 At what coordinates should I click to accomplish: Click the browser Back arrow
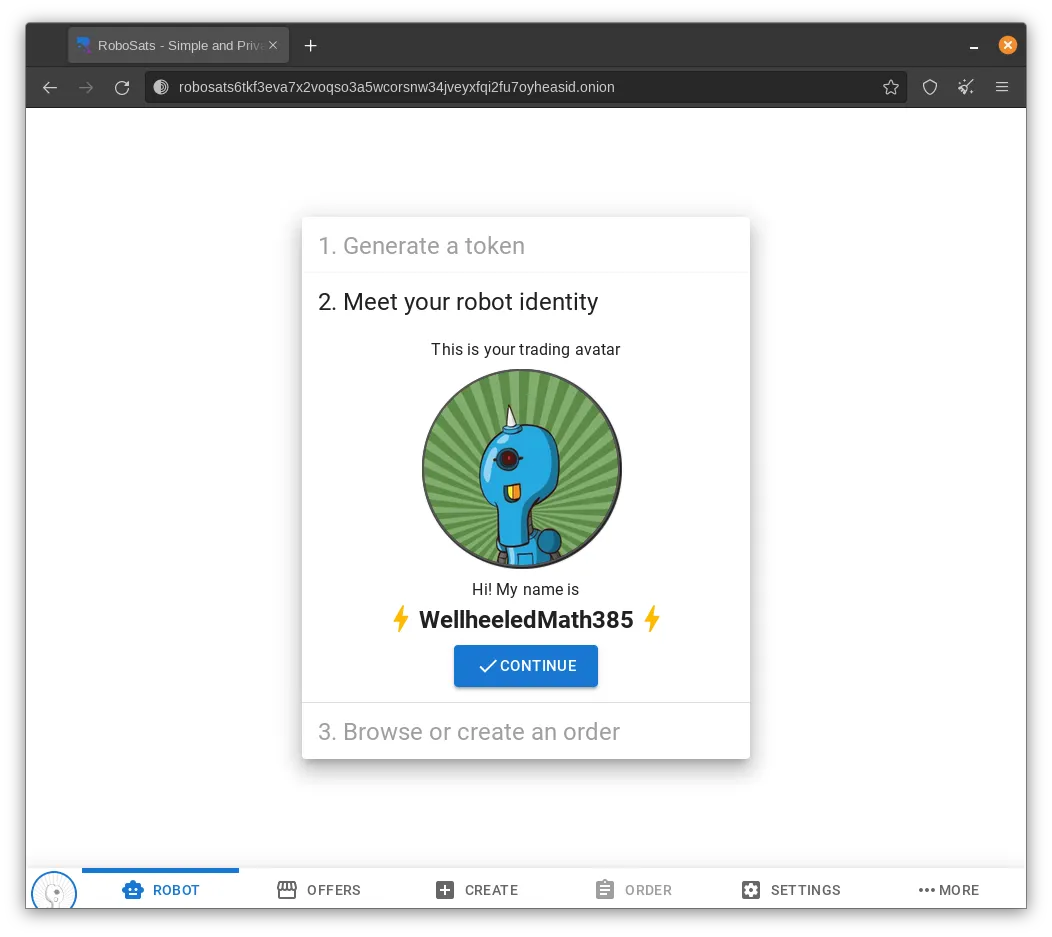(50, 87)
